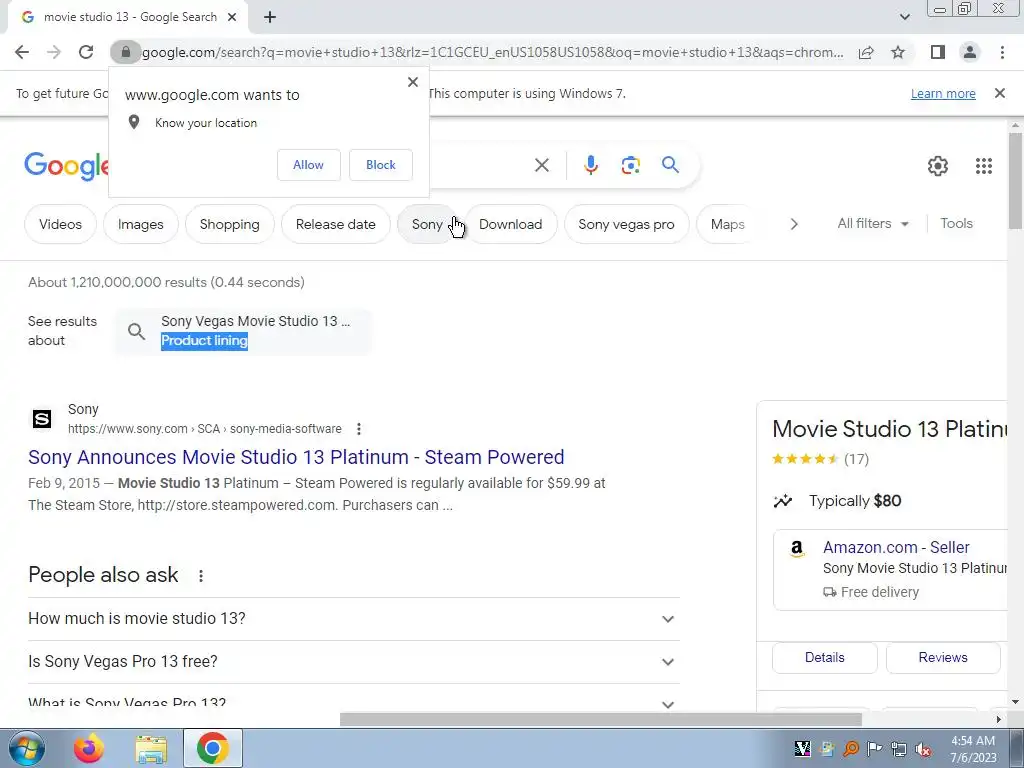Go back to the previous page
The height and width of the screenshot is (768, 1024).
[22, 52]
